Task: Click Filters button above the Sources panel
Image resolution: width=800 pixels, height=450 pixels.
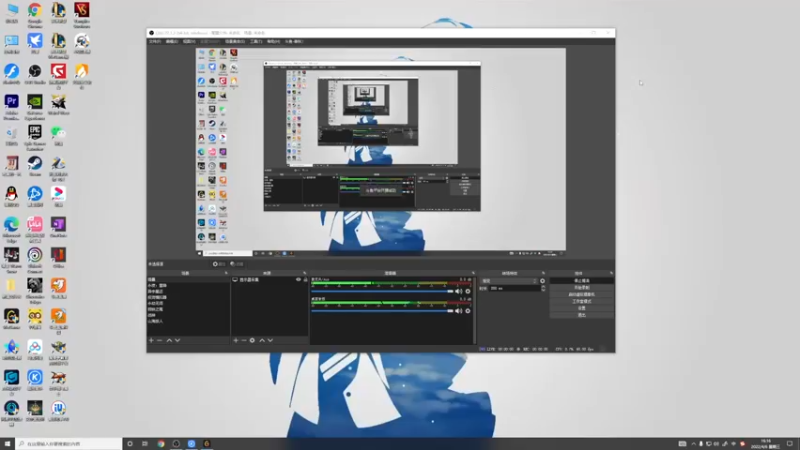Action: (x=237, y=264)
